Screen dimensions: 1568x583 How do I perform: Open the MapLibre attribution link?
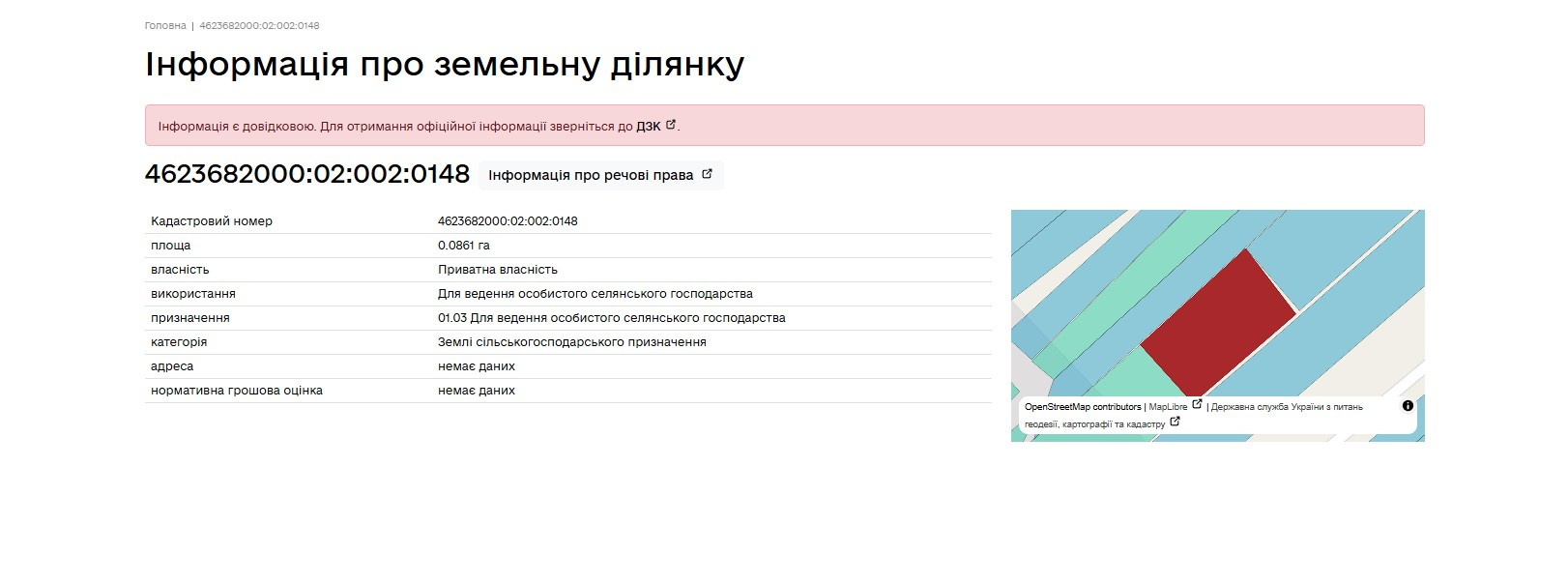[1168, 407]
